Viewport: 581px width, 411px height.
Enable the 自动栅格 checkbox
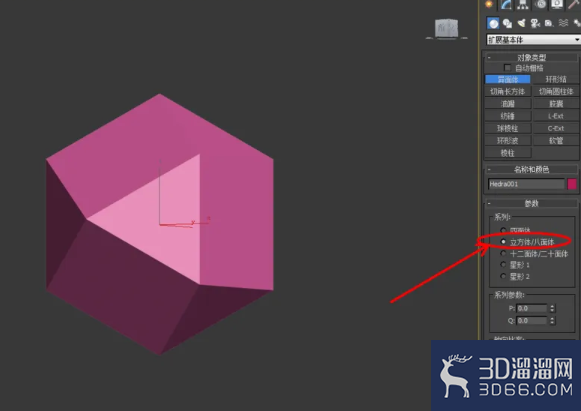pyautogui.click(x=507, y=68)
